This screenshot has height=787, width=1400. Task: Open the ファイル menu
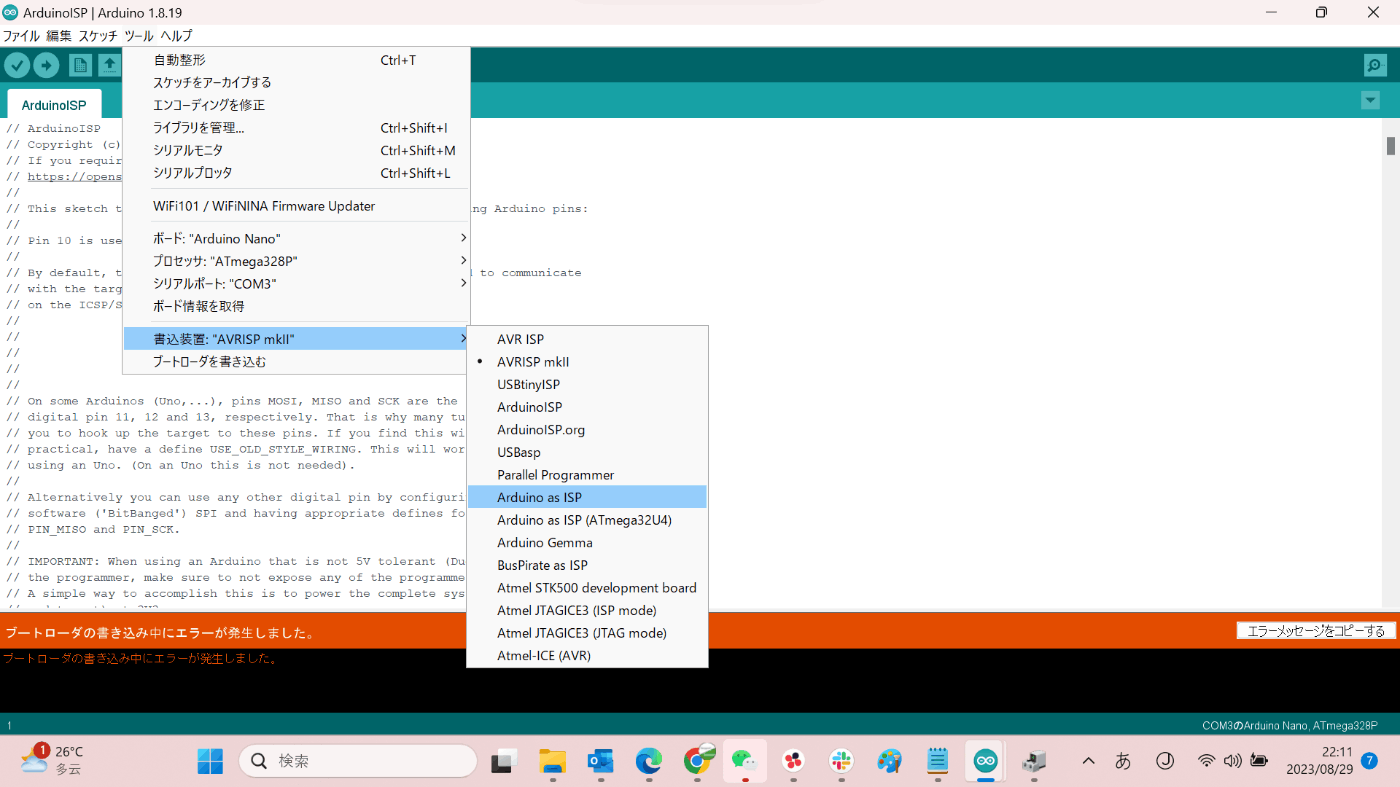click(x=21, y=35)
